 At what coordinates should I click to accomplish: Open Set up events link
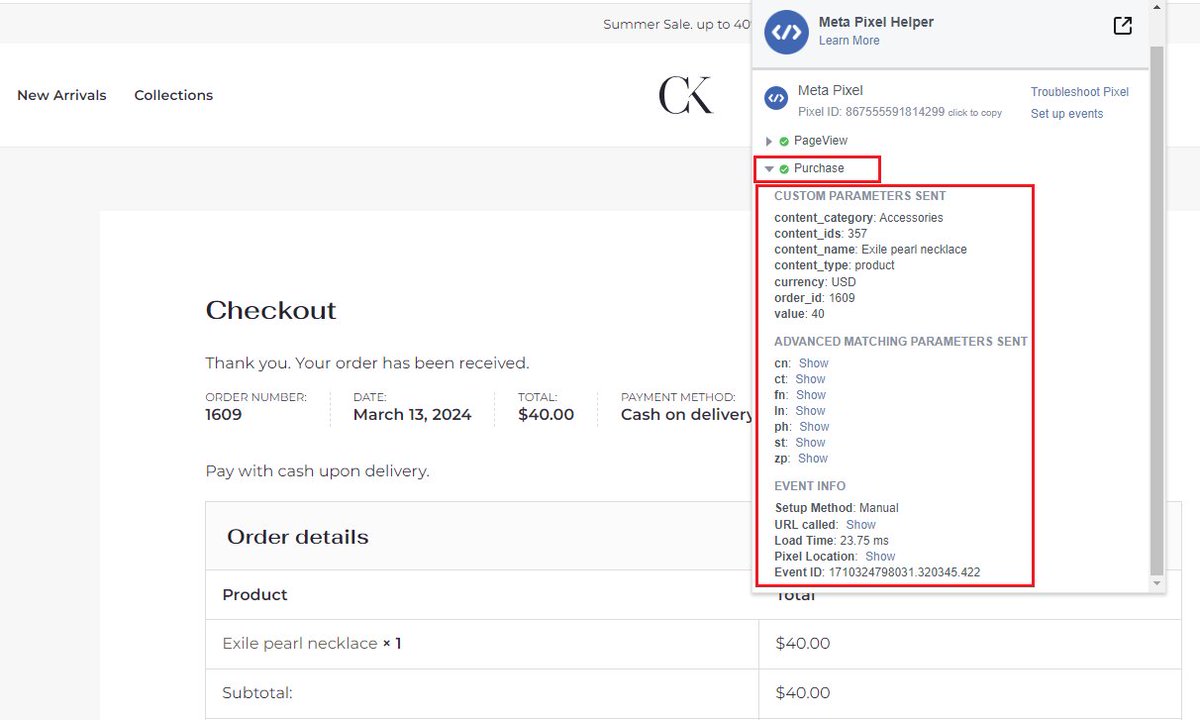pyautogui.click(x=1067, y=114)
